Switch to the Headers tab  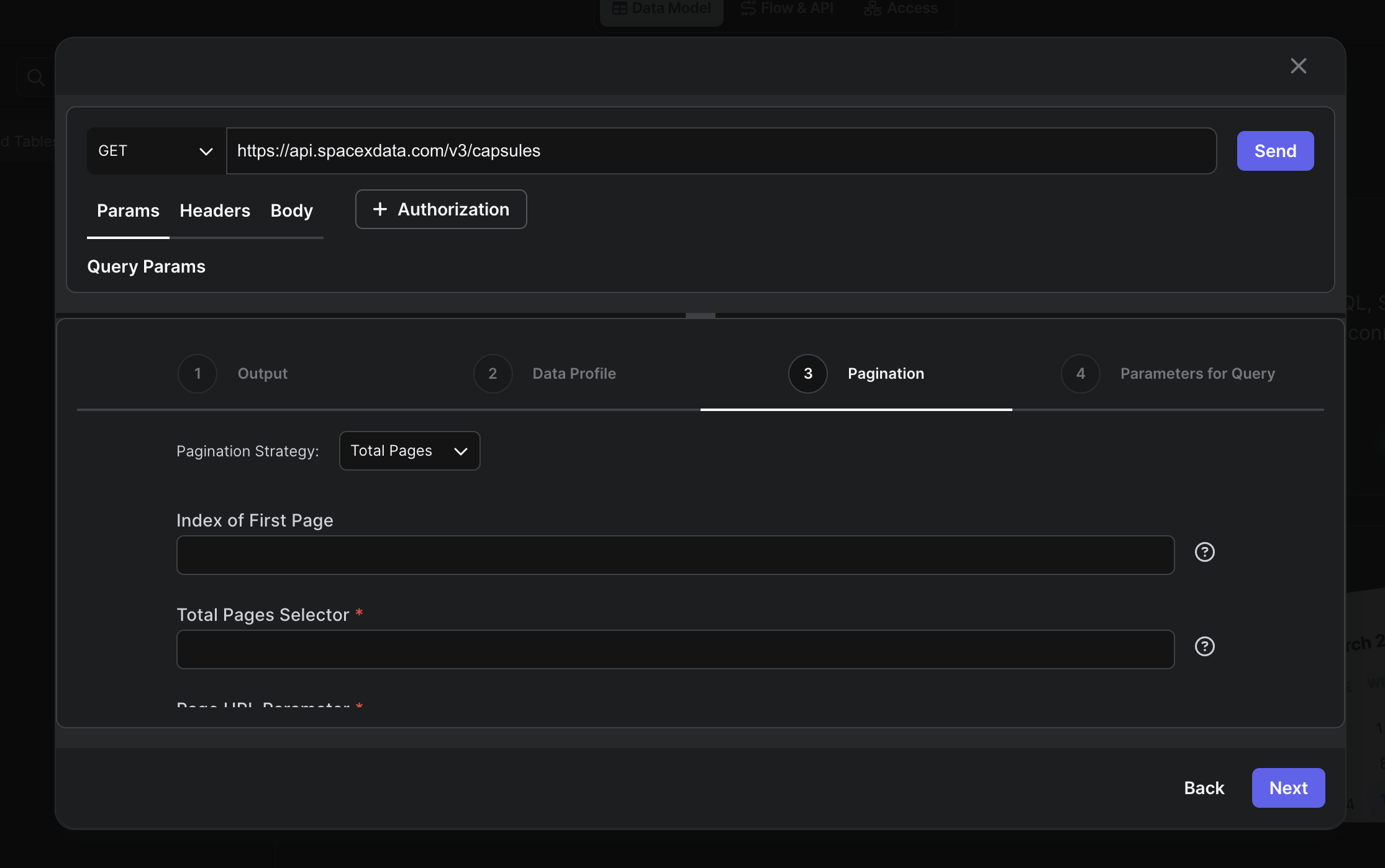215,210
